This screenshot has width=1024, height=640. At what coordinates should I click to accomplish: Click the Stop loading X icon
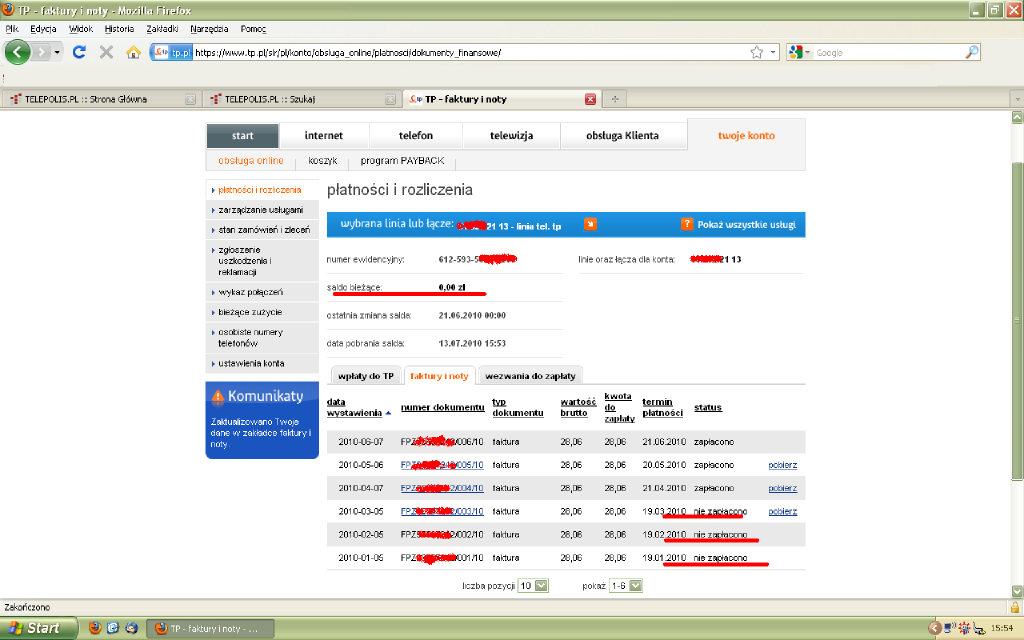pos(106,52)
